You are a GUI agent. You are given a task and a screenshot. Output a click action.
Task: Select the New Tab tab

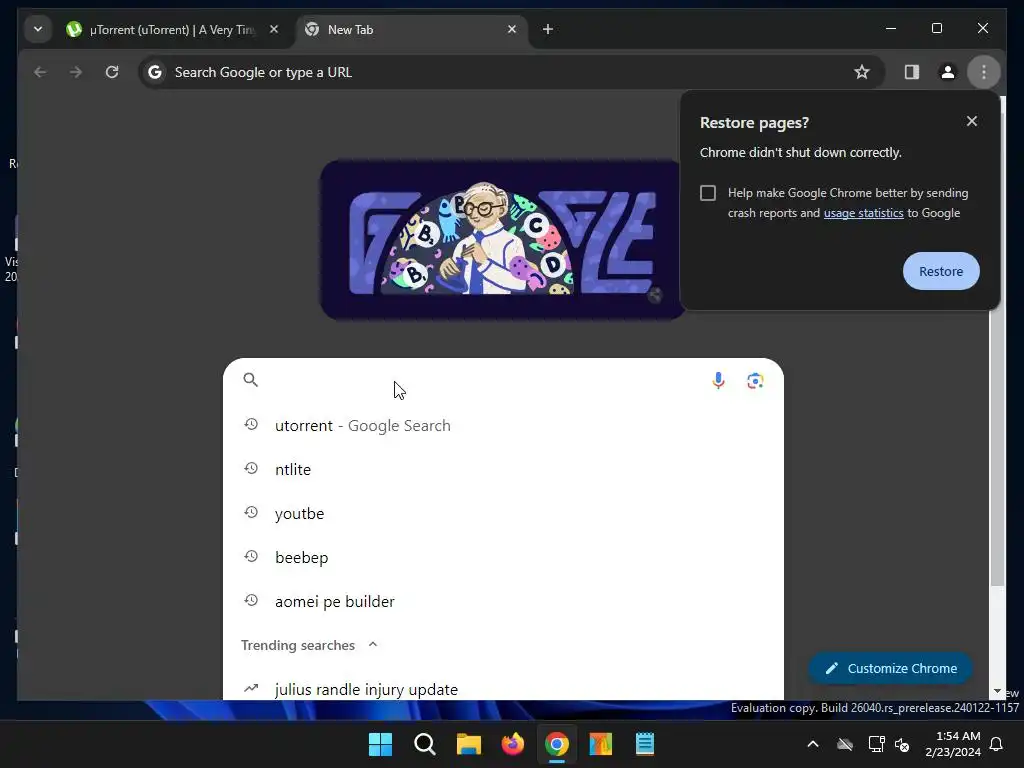point(411,29)
